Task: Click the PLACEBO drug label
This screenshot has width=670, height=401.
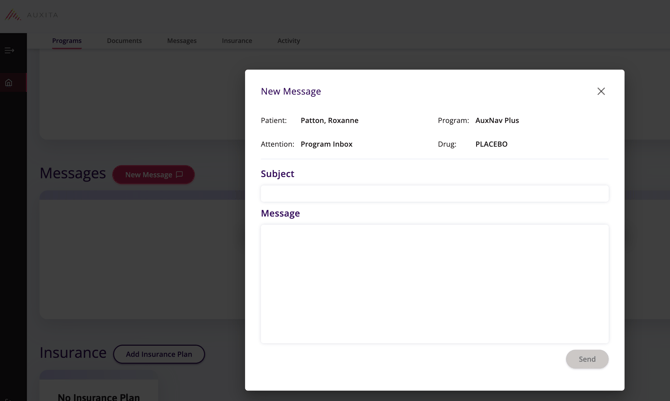Action: [x=491, y=144]
